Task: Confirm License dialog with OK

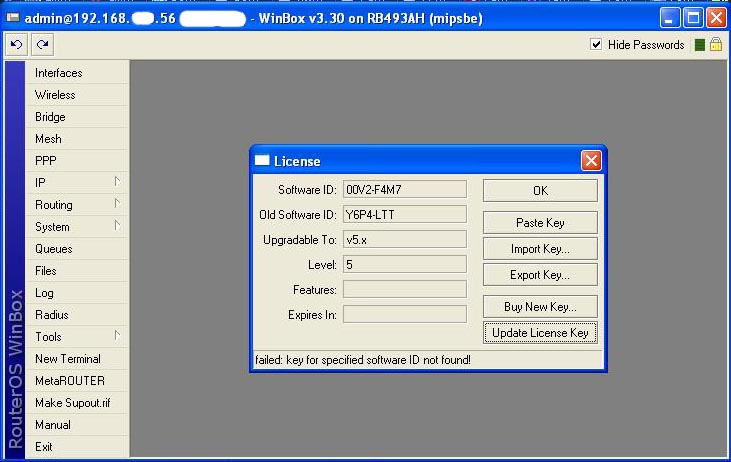Action: pos(540,191)
